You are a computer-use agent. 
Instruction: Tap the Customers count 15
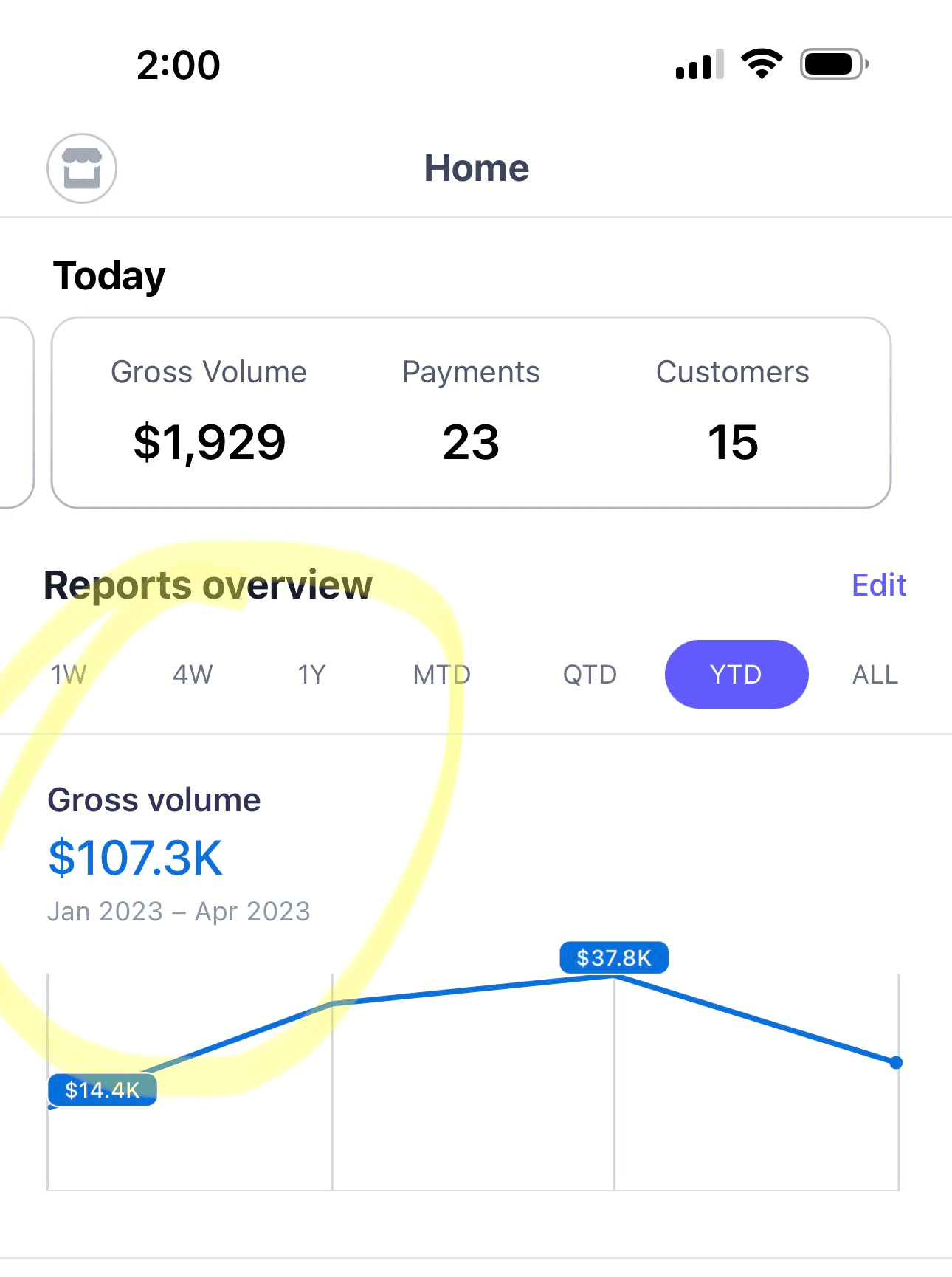pos(733,442)
